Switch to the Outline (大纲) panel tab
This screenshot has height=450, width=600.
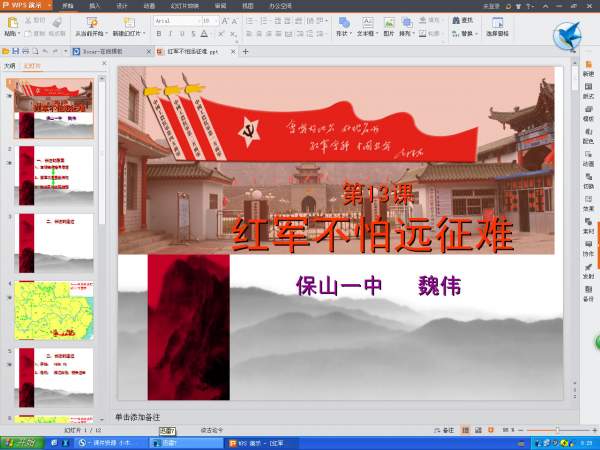(10, 66)
